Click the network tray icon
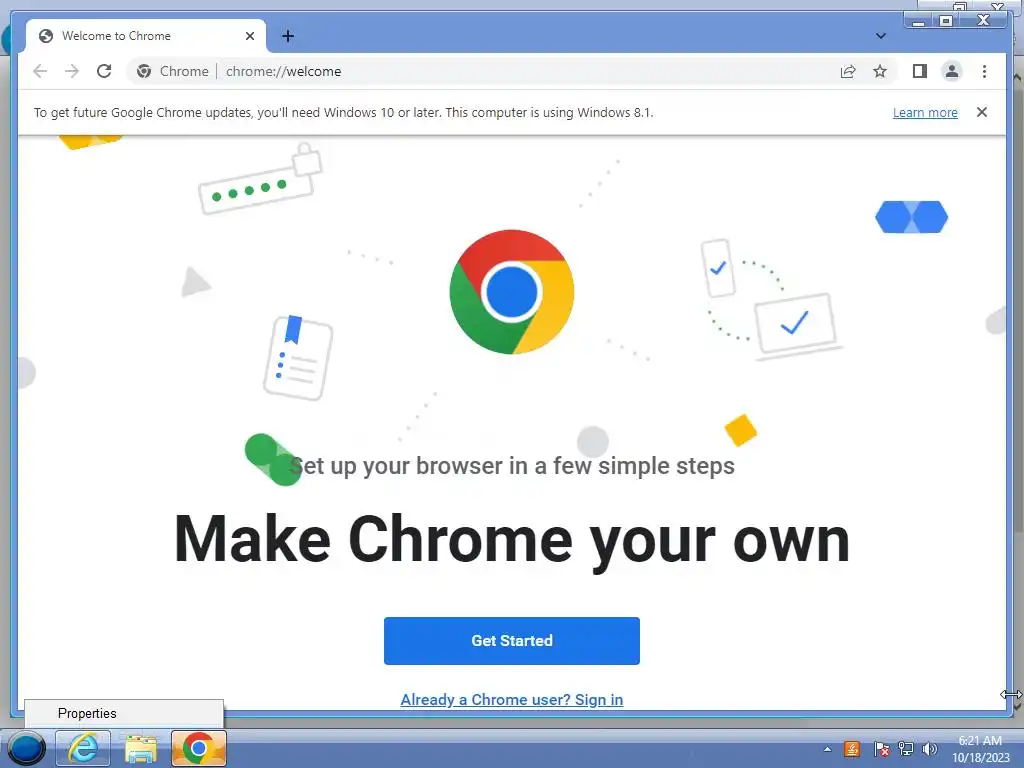The image size is (1024, 768). pos(906,749)
